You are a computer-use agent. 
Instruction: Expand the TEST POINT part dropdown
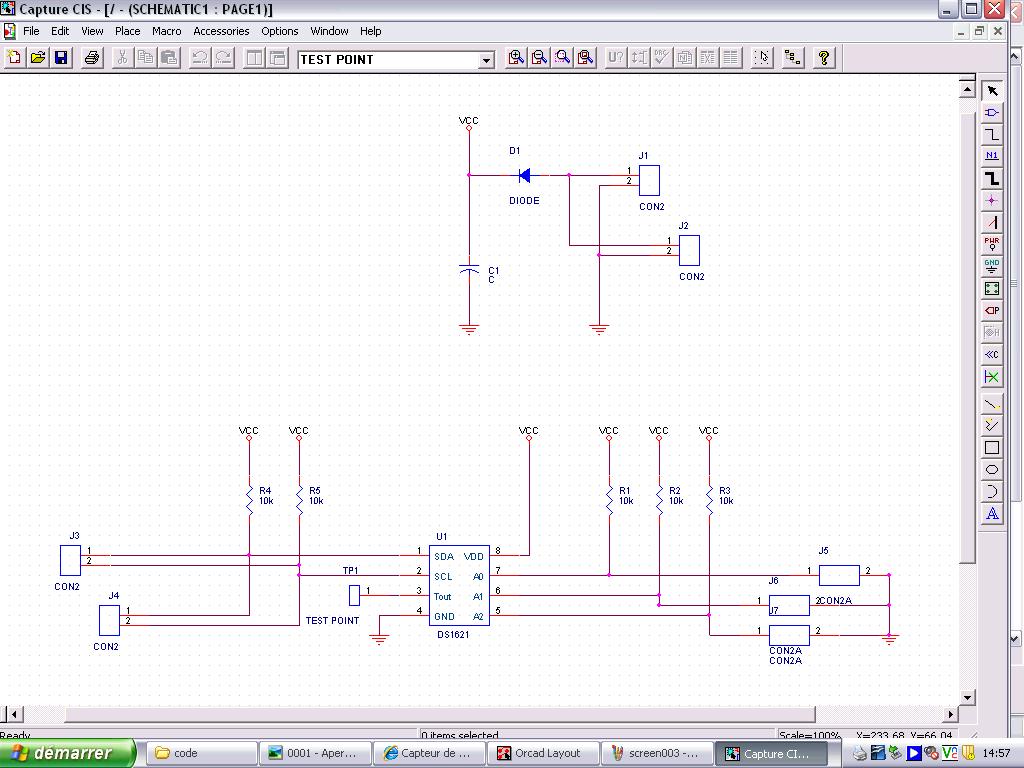[486, 60]
